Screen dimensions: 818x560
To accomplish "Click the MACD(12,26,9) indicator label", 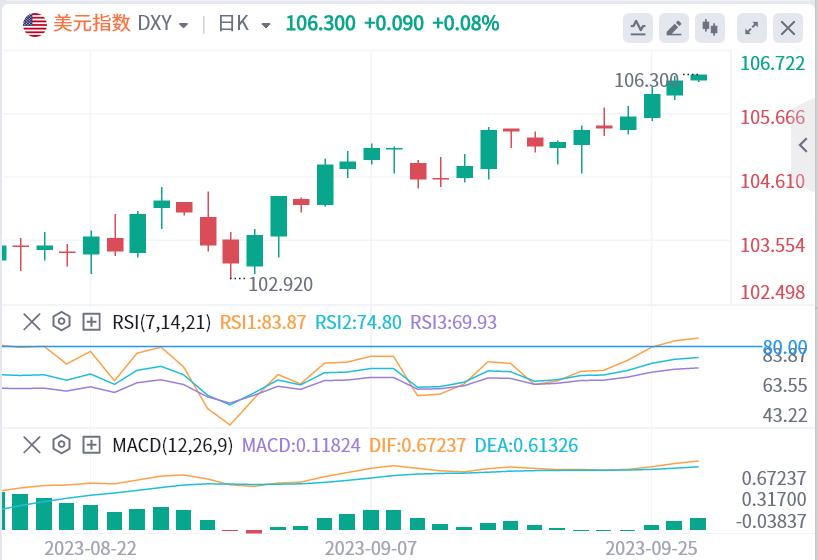I will [x=170, y=445].
